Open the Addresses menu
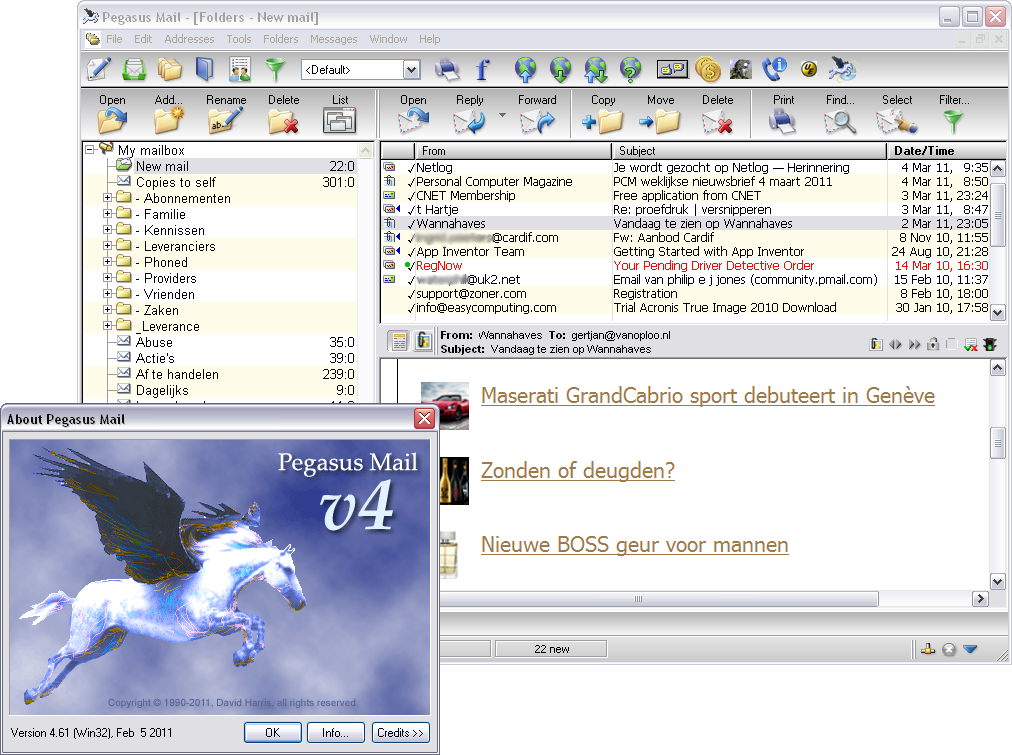 189,39
